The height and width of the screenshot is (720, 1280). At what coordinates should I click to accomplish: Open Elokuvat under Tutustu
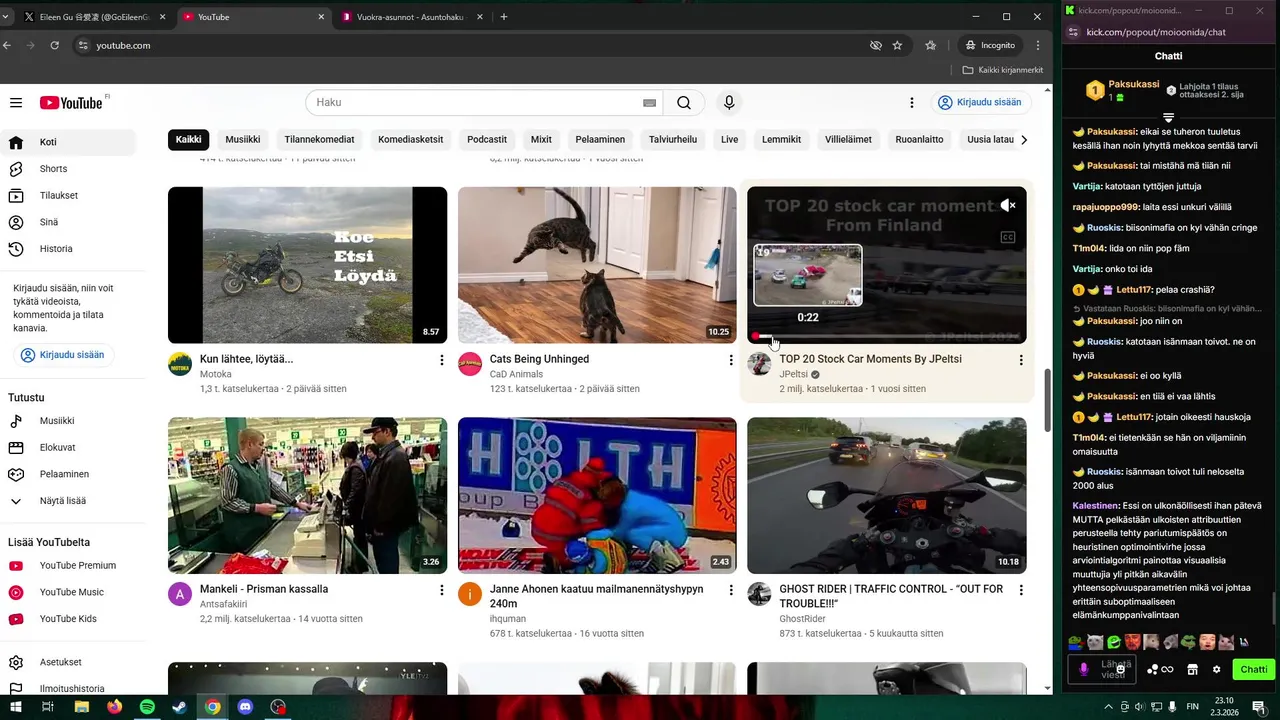[x=68, y=448]
